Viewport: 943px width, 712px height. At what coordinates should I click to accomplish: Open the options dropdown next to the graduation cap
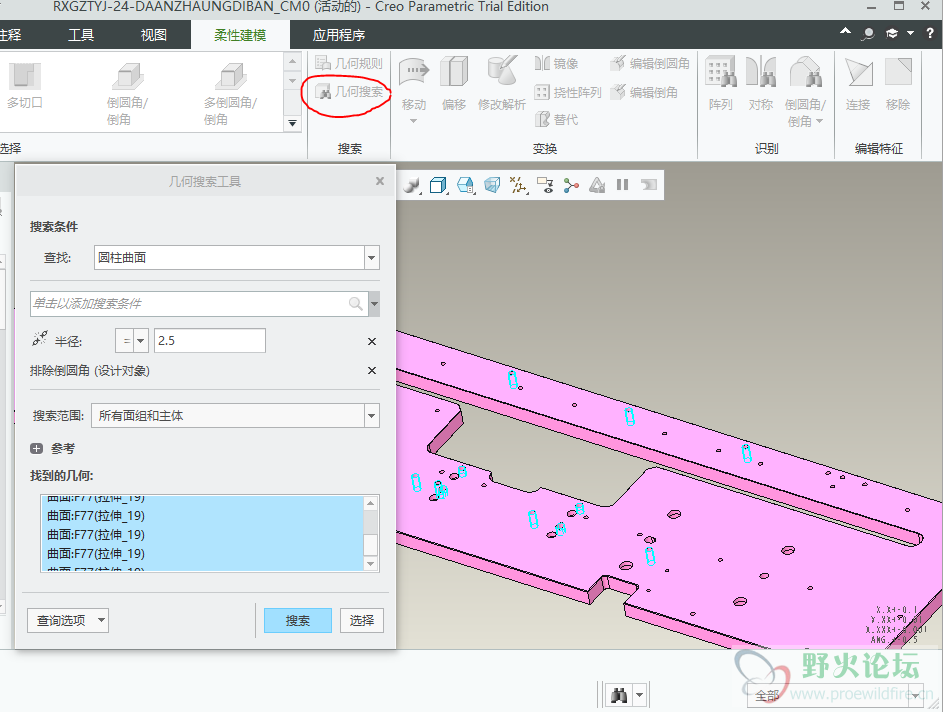pos(911,34)
